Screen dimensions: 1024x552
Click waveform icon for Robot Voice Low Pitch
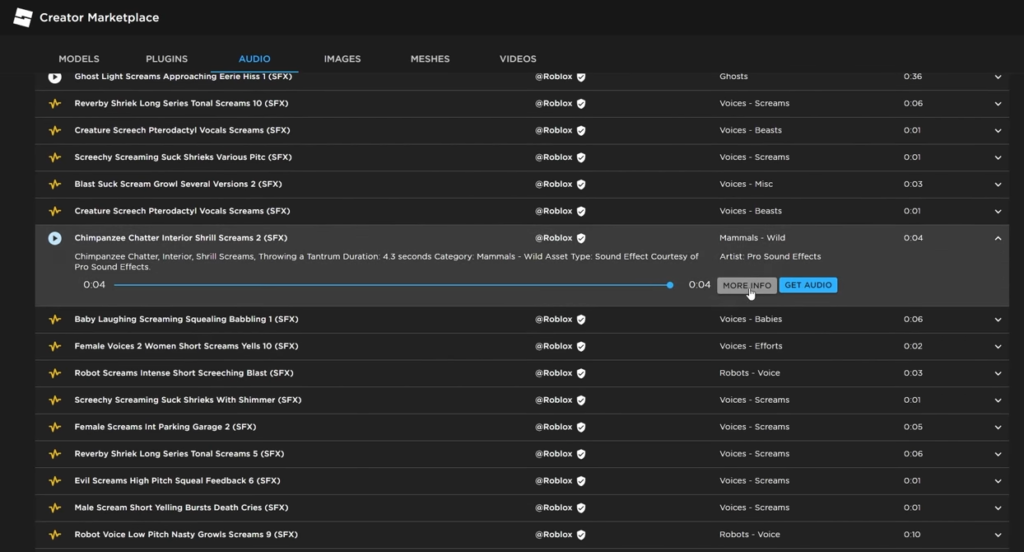pyautogui.click(x=55, y=534)
